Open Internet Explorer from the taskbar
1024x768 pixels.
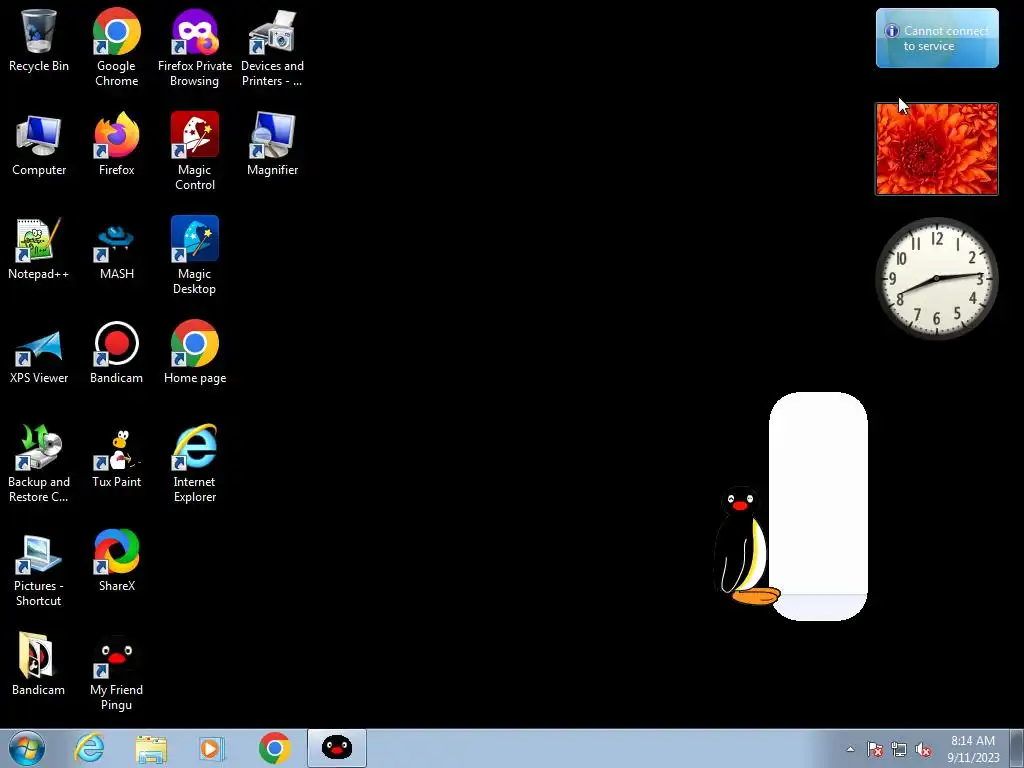tap(89, 748)
